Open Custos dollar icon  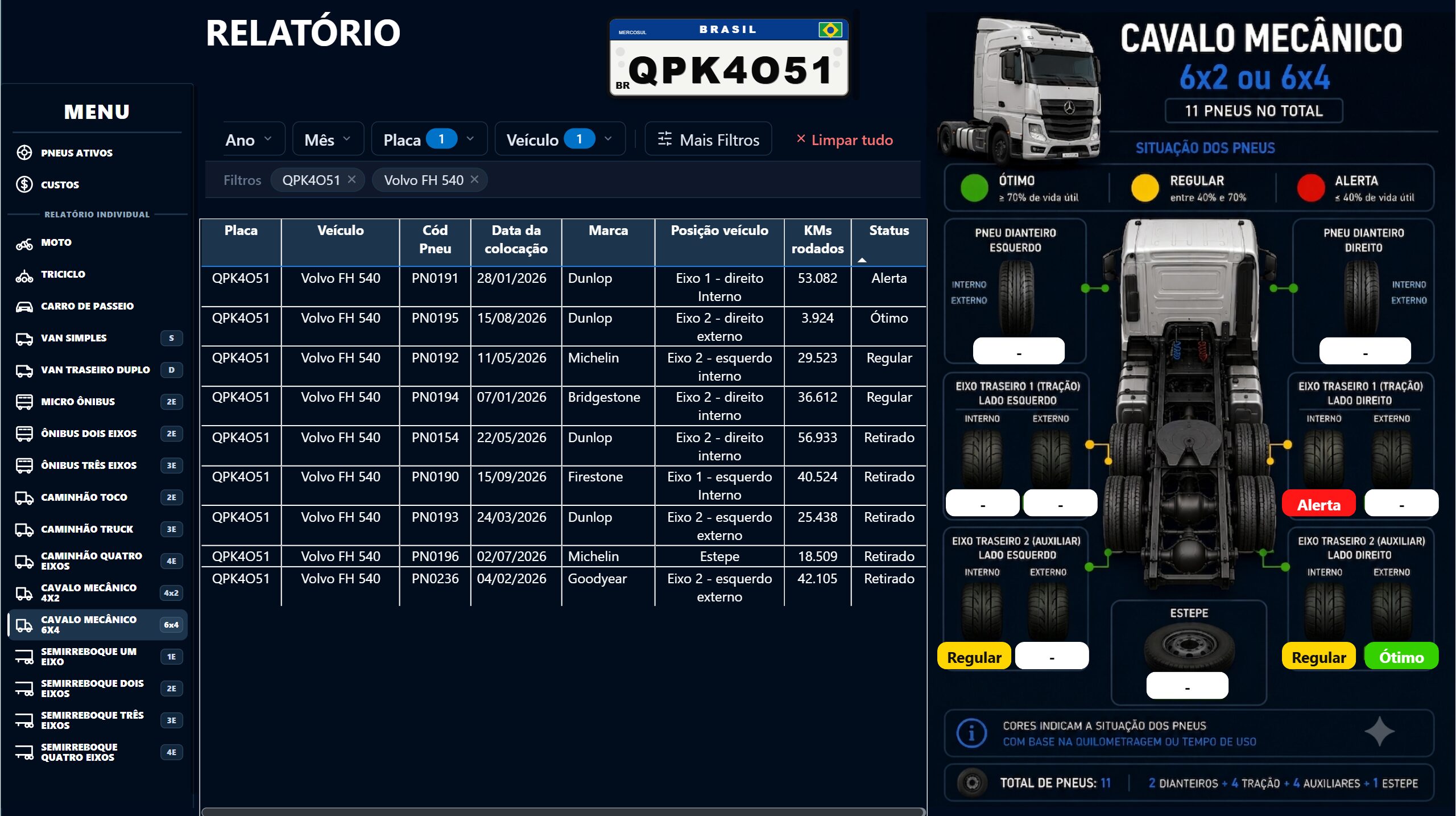pos(24,184)
